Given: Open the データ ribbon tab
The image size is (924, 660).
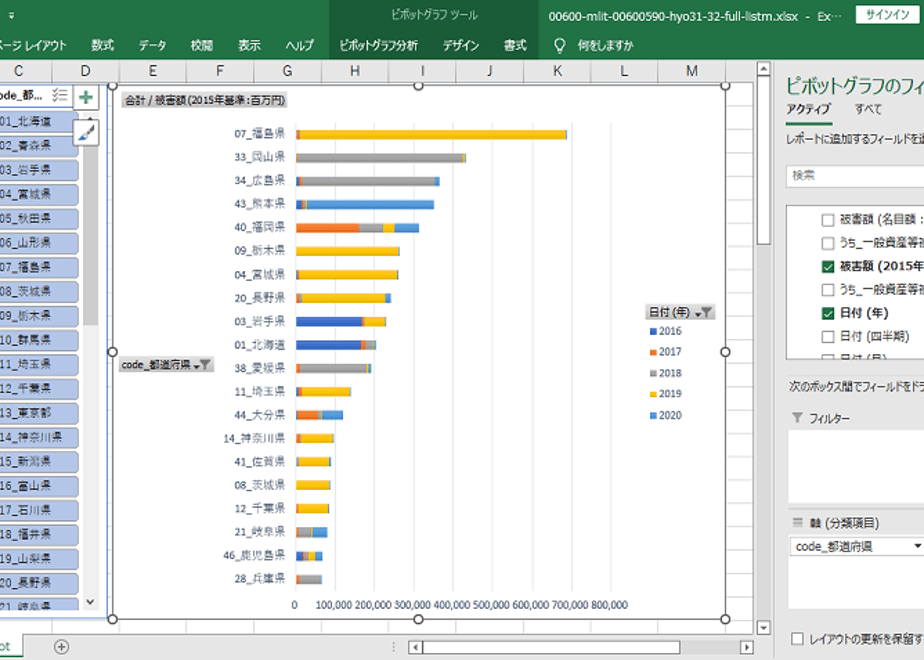Looking at the screenshot, I should coord(152,45).
